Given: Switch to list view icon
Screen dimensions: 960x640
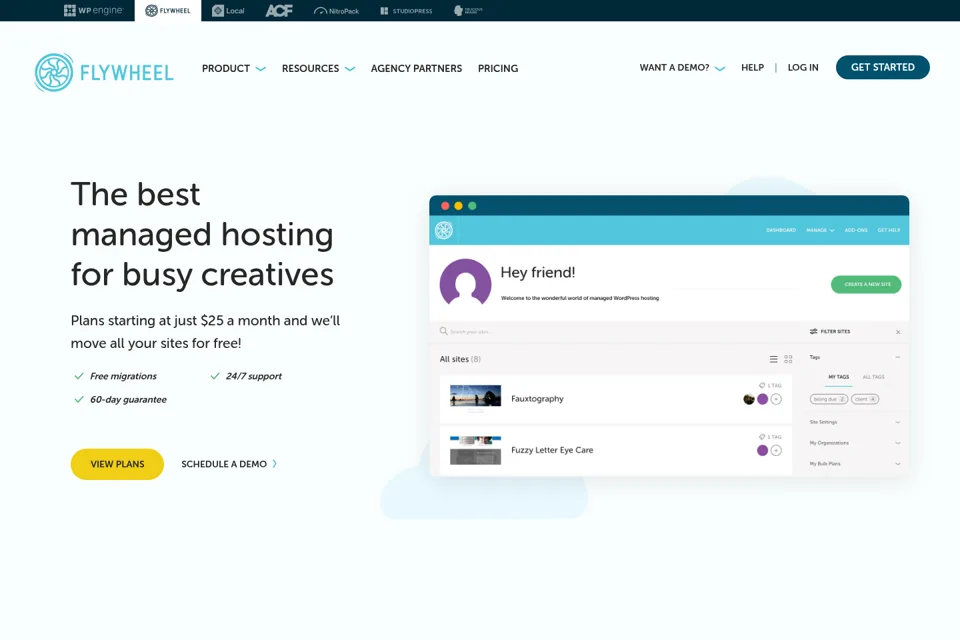Looking at the screenshot, I should click(773, 360).
